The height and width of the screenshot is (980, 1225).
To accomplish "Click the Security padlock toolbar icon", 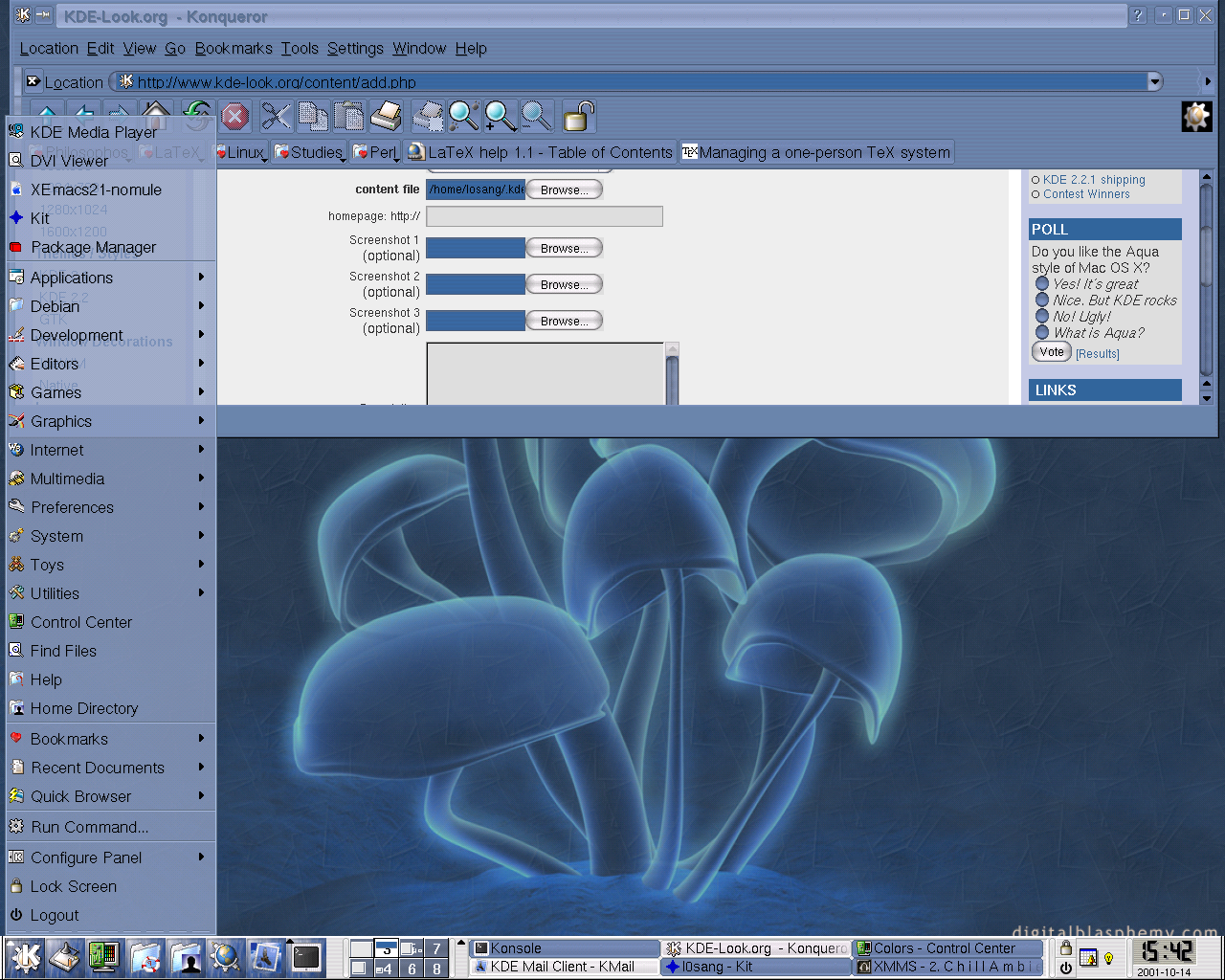I will [x=578, y=117].
